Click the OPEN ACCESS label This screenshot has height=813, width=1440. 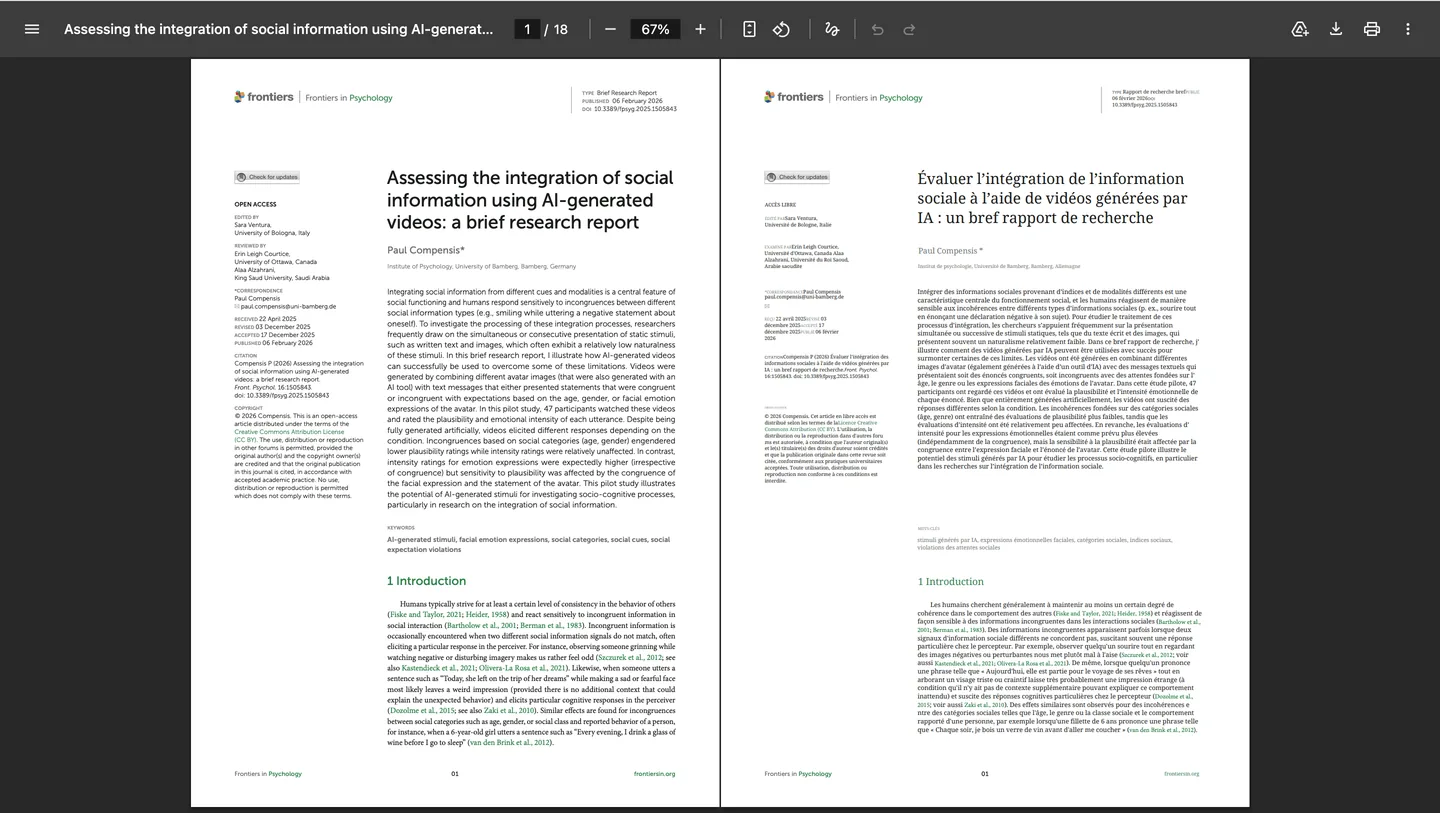pos(255,204)
